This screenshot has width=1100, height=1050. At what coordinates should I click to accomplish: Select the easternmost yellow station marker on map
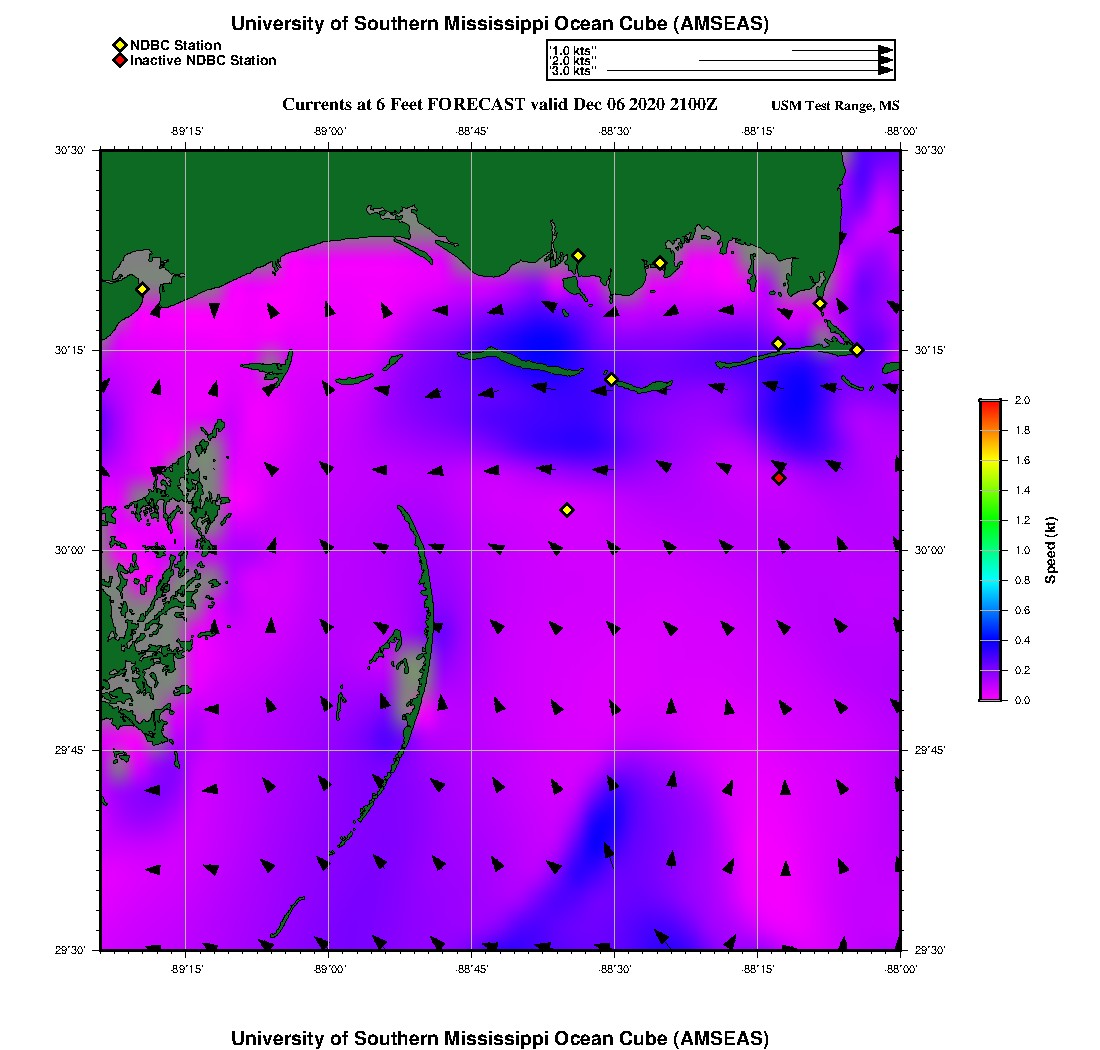click(x=857, y=349)
